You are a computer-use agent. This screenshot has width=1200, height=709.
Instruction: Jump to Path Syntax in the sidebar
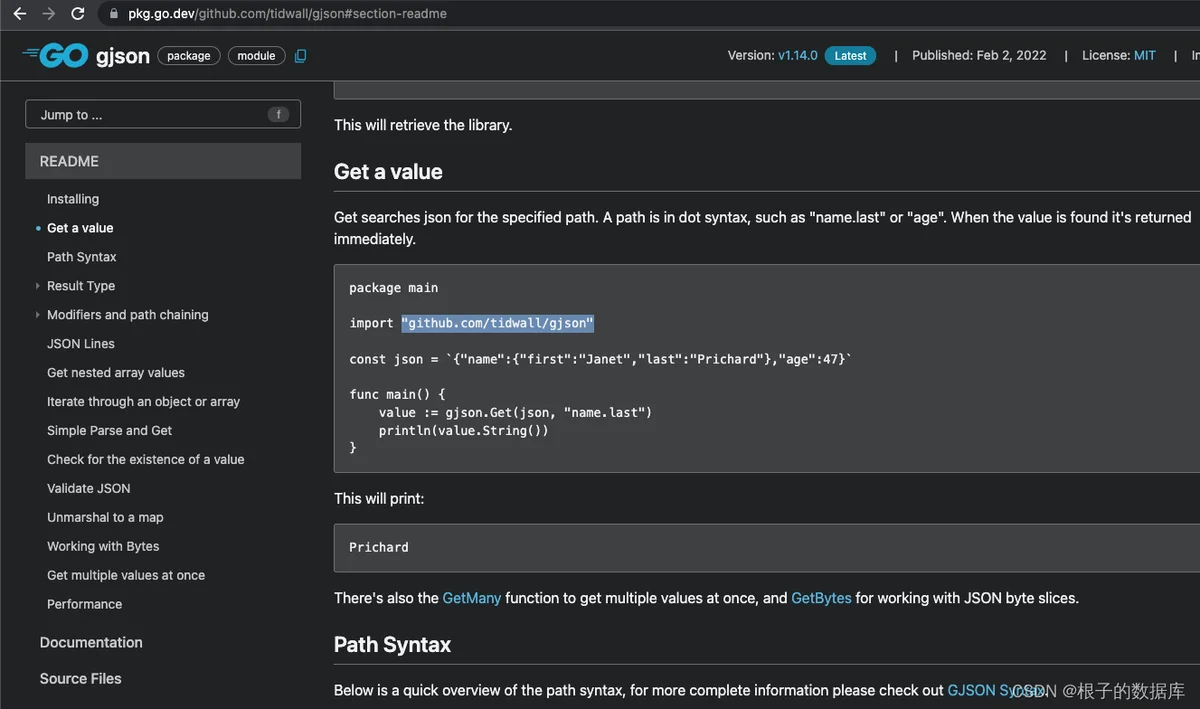(x=82, y=257)
